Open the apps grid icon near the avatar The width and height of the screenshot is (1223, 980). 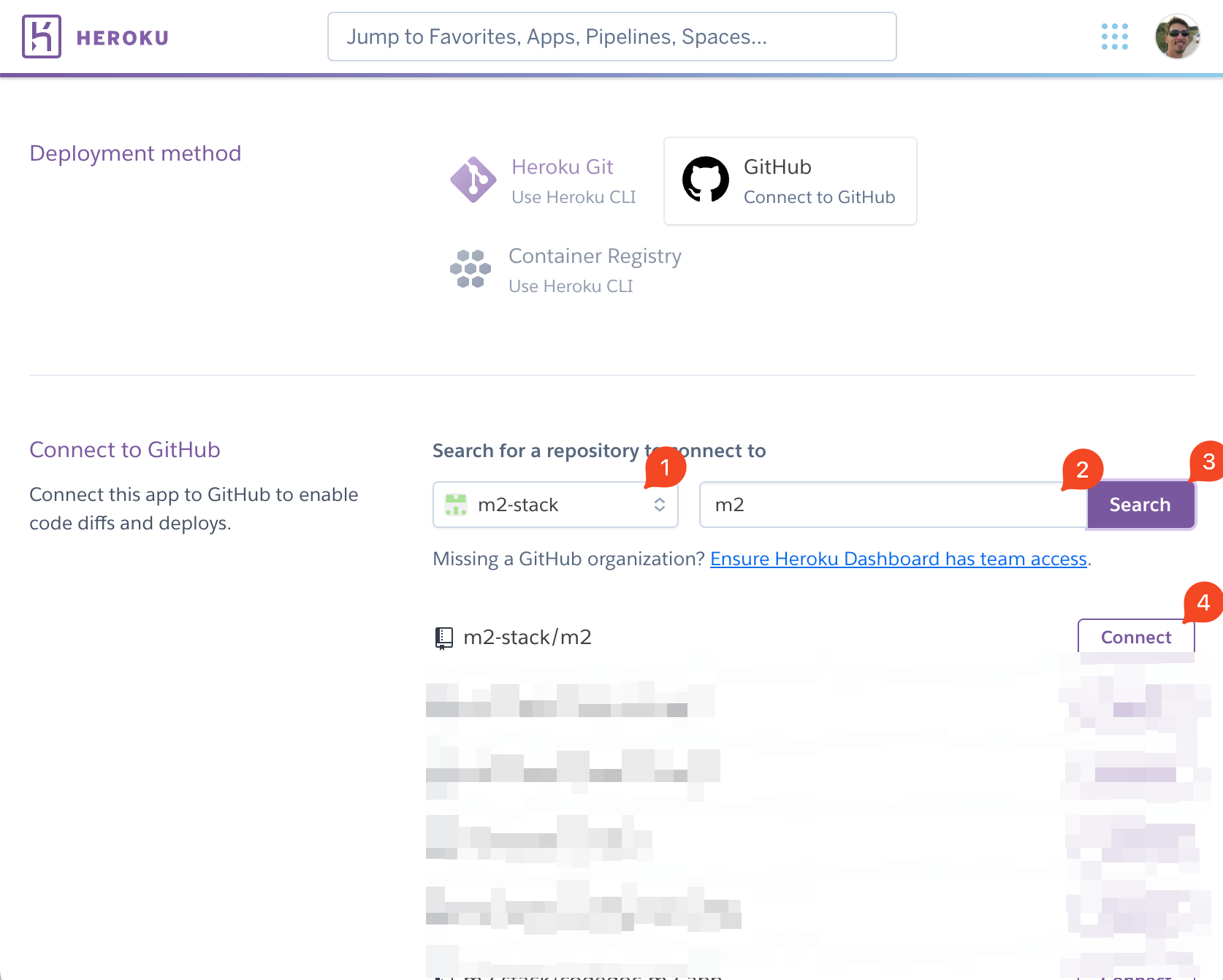coord(1113,36)
